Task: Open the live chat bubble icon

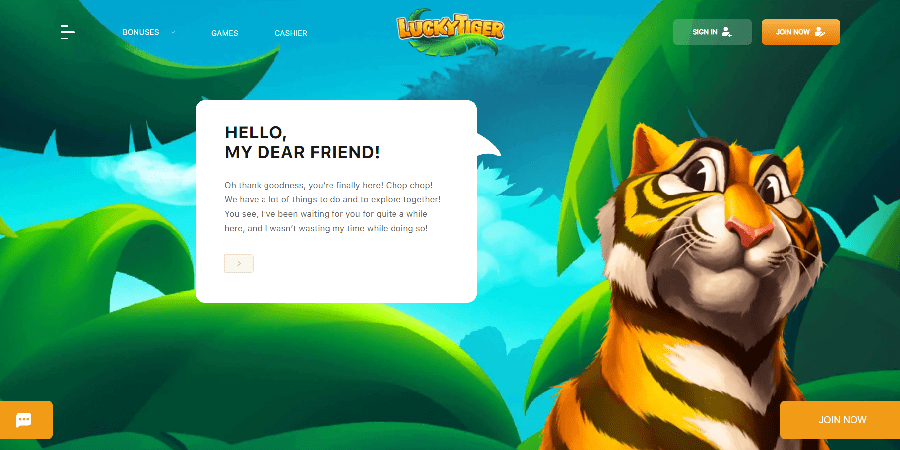Action: pyautogui.click(x=24, y=420)
